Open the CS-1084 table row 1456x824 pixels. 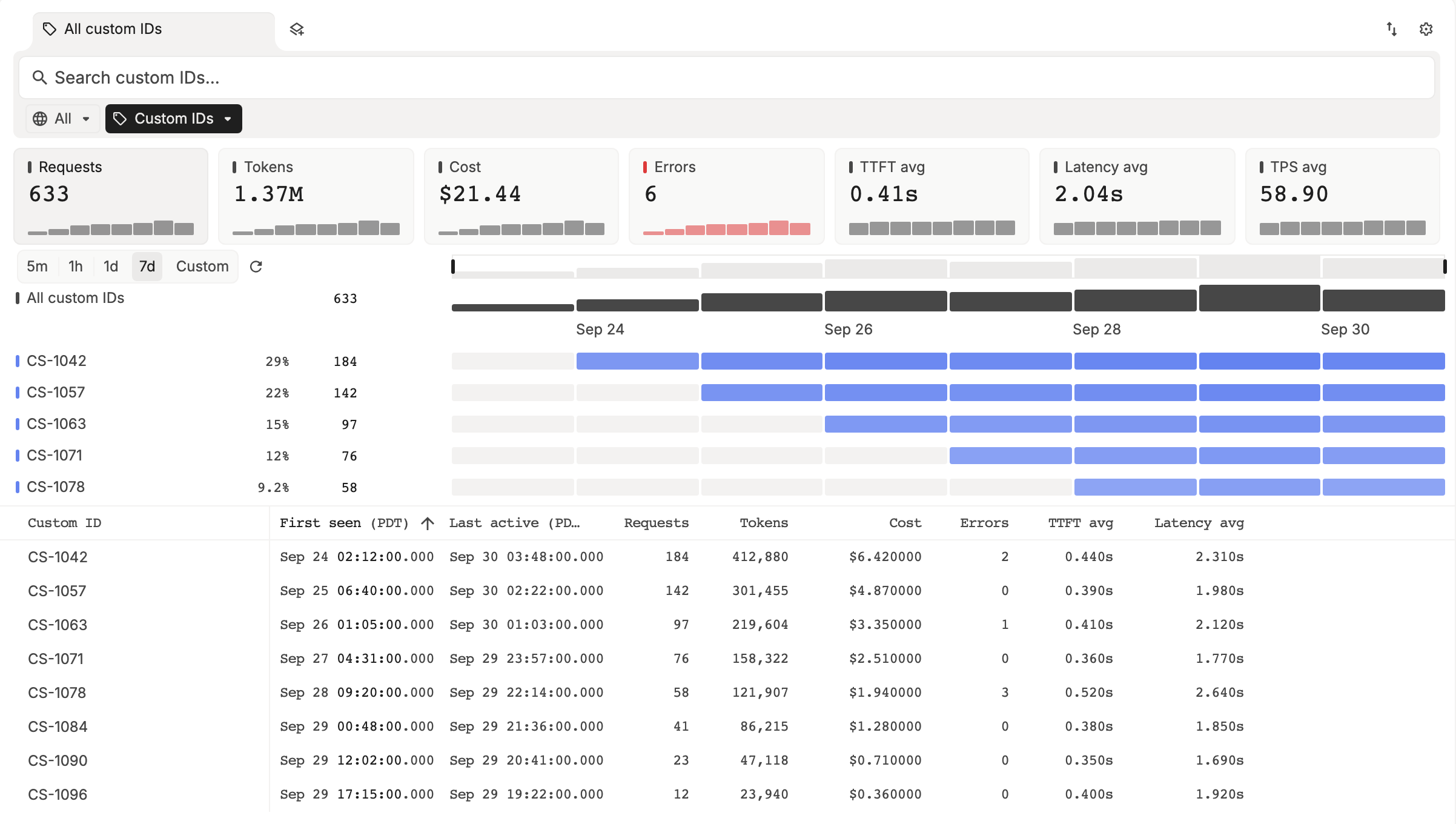pyautogui.click(x=727, y=726)
